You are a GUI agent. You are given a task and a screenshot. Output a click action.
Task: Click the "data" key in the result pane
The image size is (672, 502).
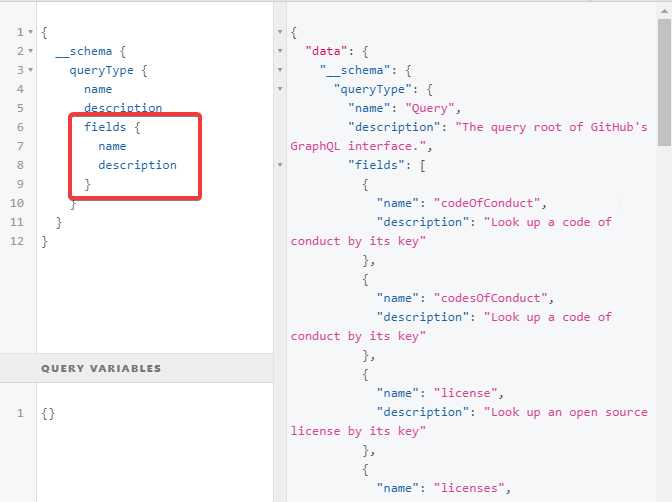pos(326,51)
